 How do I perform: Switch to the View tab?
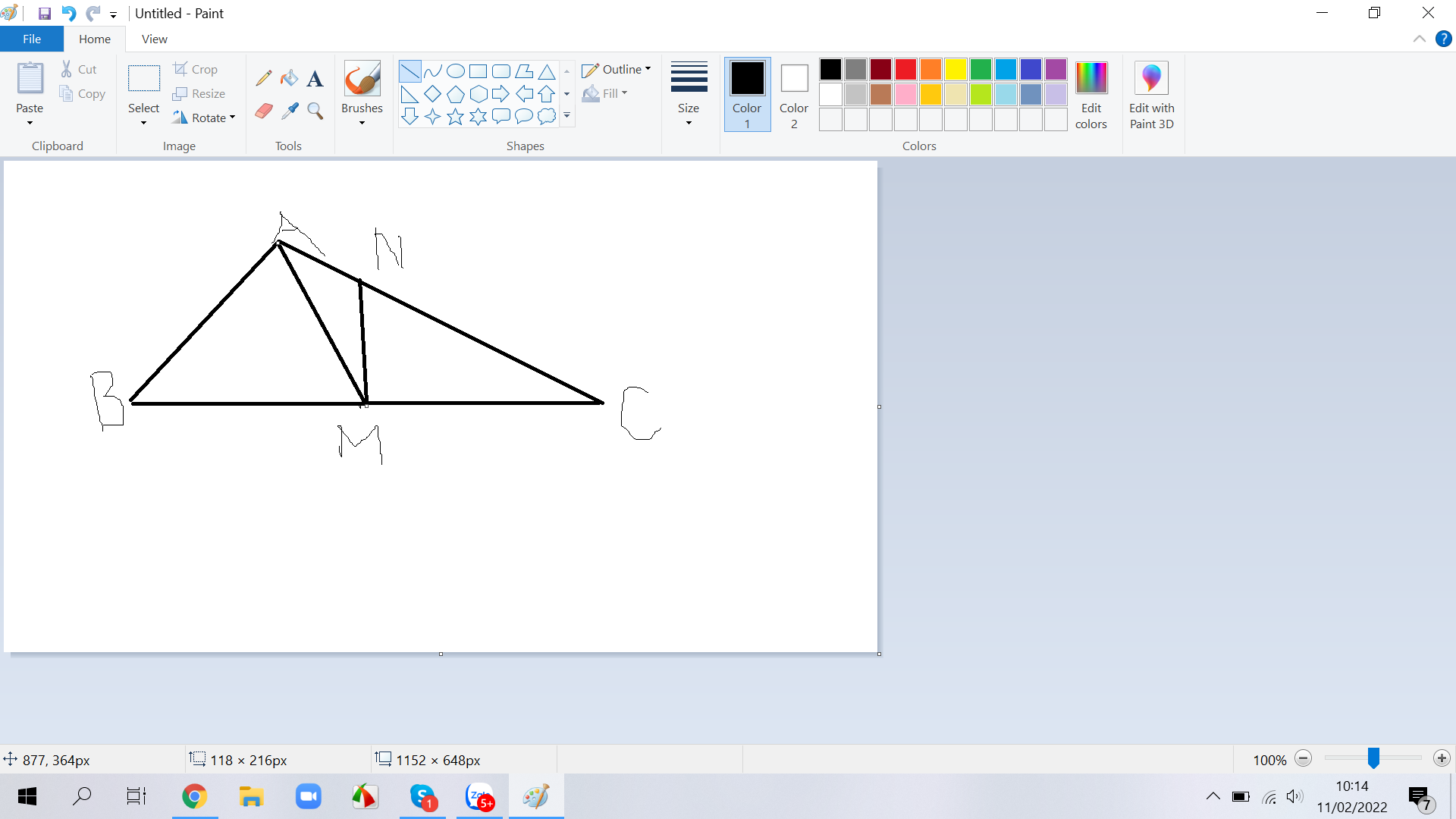click(154, 39)
